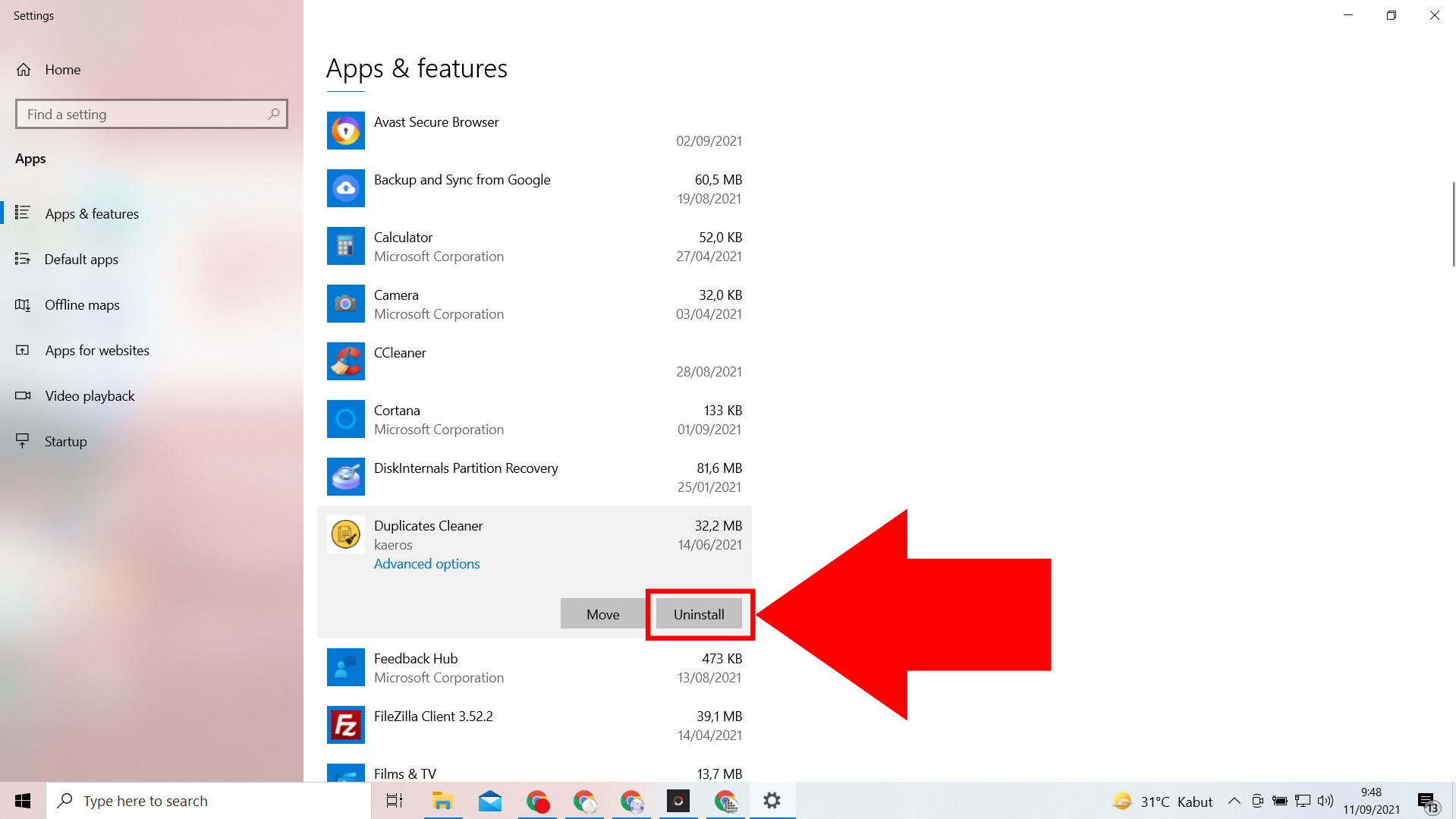The image size is (1456, 819).
Task: Click the vertical scrollbar thumb
Action: (1453, 224)
